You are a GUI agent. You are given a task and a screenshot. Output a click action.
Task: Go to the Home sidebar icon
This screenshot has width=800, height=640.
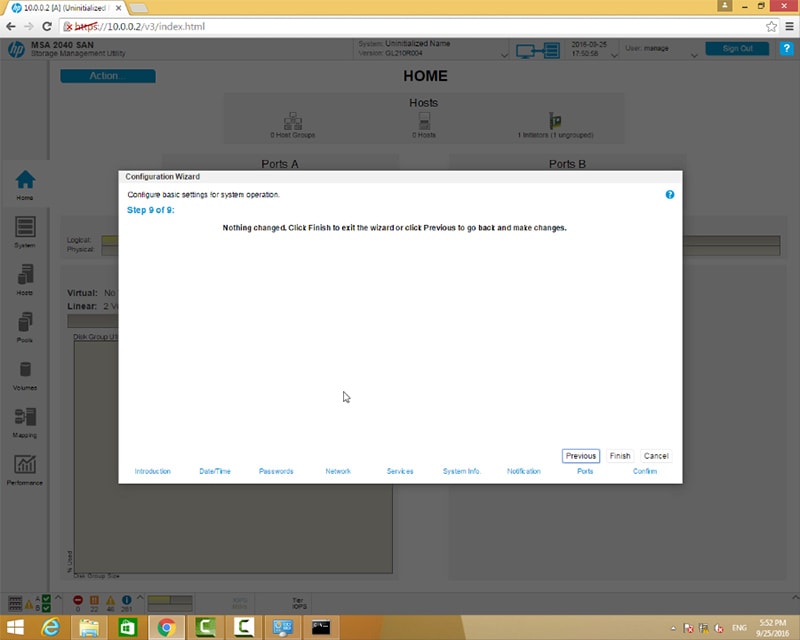click(x=25, y=184)
